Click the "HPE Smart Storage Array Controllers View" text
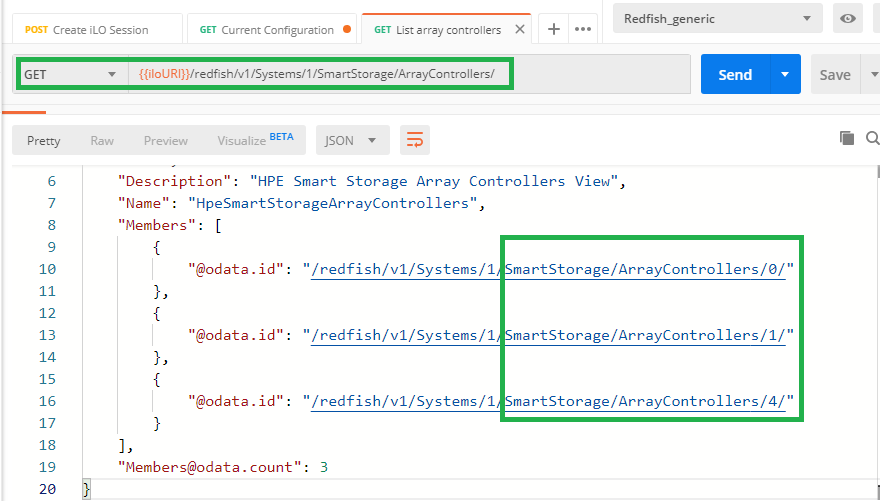 pos(434,181)
